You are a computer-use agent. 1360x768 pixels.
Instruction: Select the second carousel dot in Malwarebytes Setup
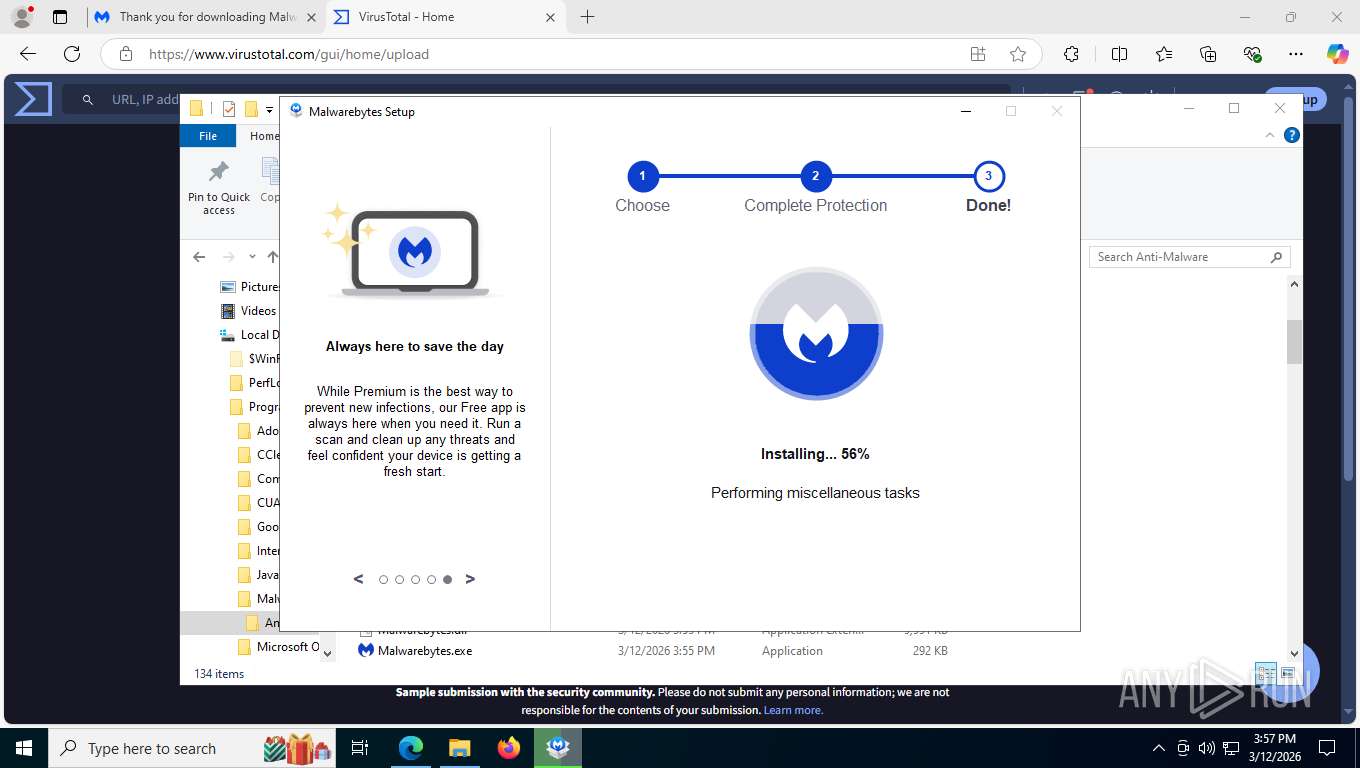399,579
